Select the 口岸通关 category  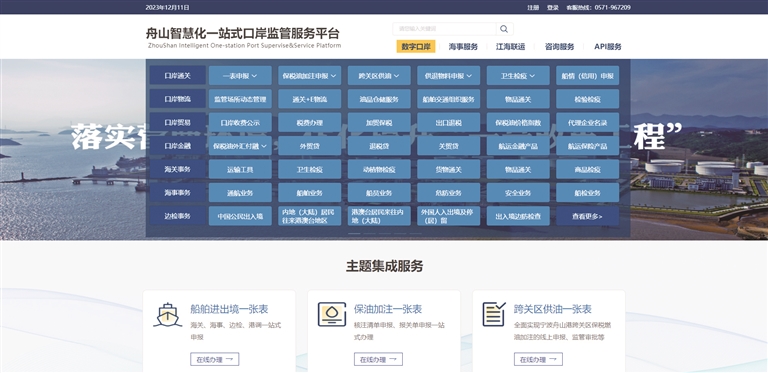(177, 76)
